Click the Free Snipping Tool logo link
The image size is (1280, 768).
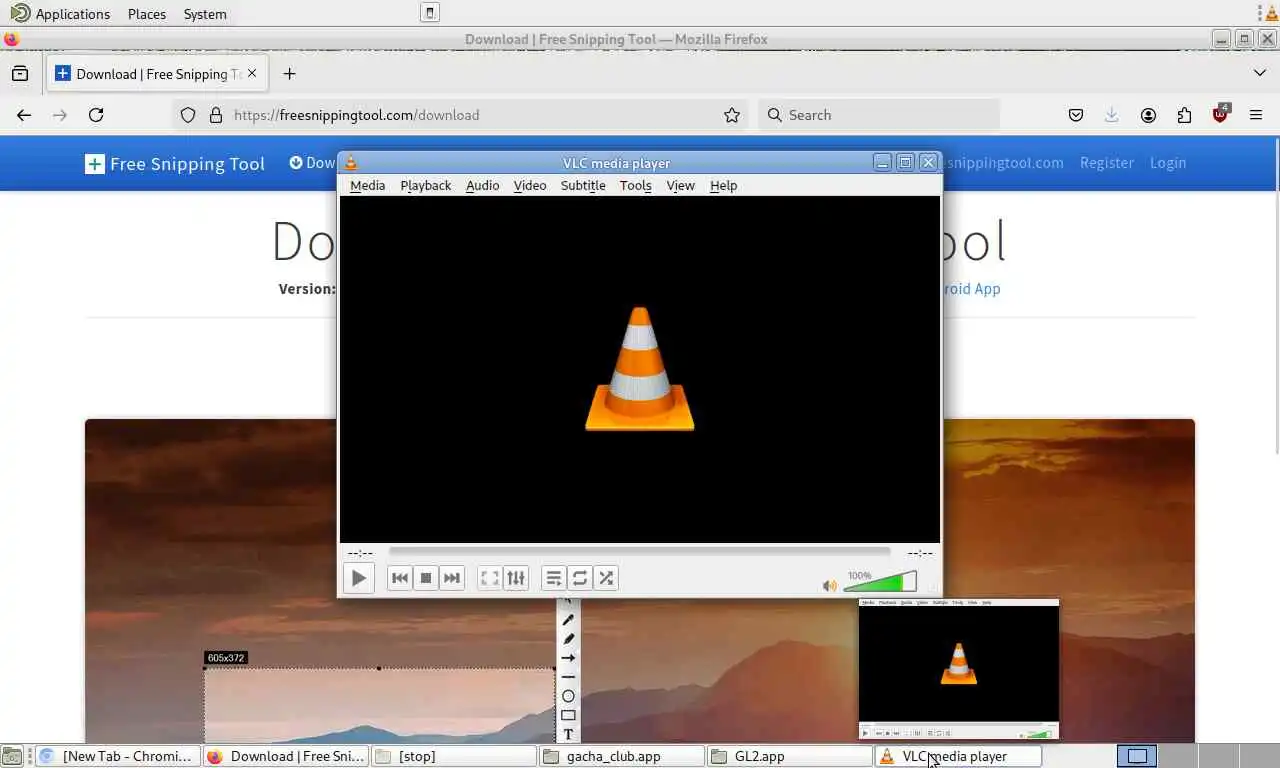(175, 163)
